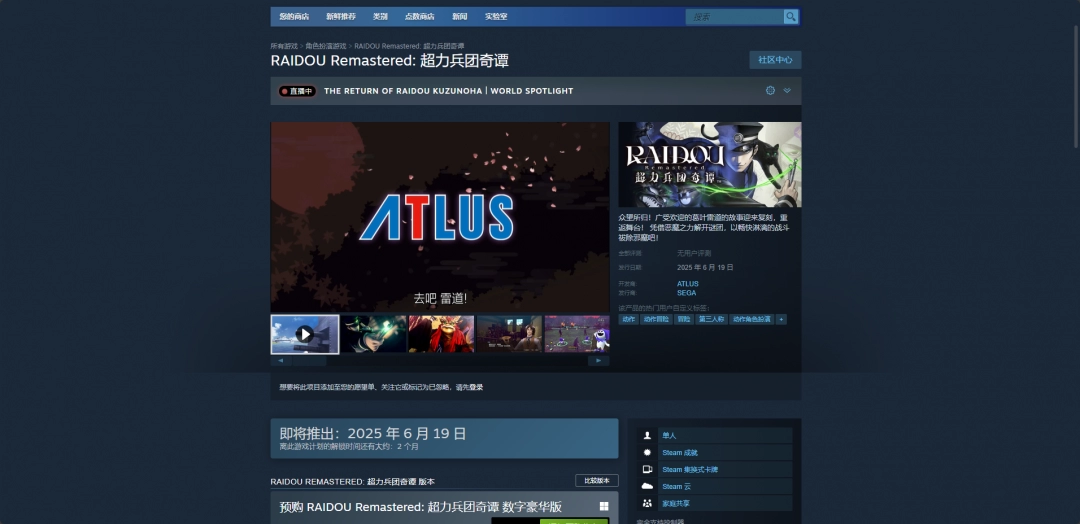Open 新鲜推荐 menu tab

pos(341,17)
